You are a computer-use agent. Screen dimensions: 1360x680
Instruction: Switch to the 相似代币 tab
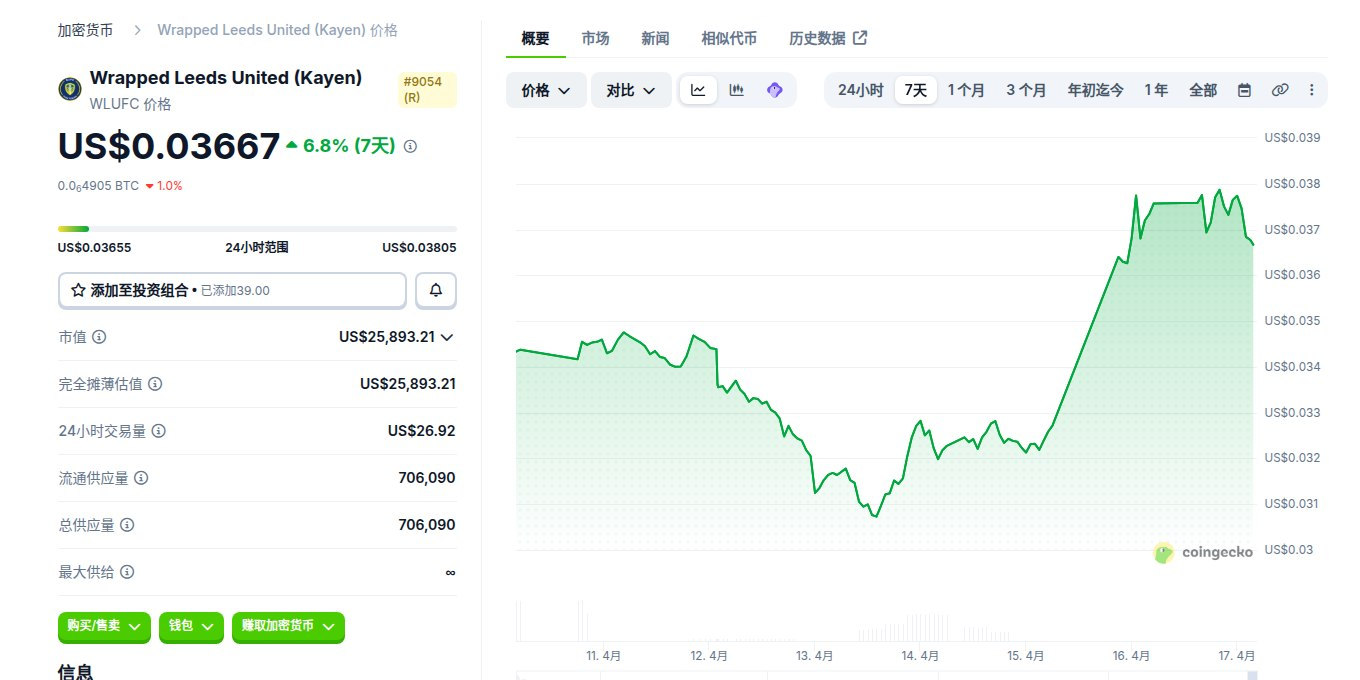(729, 38)
